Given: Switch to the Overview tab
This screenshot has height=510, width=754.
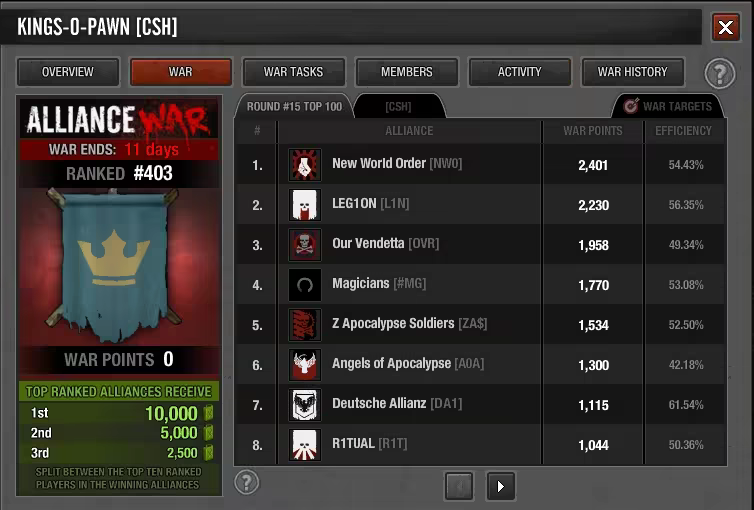Looking at the screenshot, I should (68, 72).
